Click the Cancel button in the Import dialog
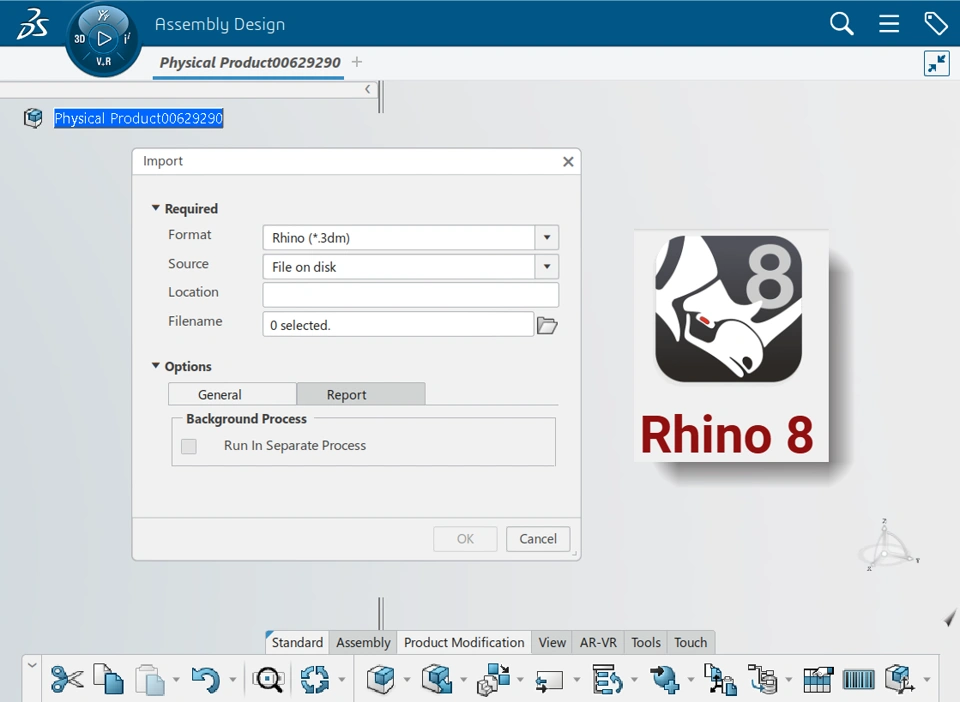960x702 pixels. [x=538, y=539]
